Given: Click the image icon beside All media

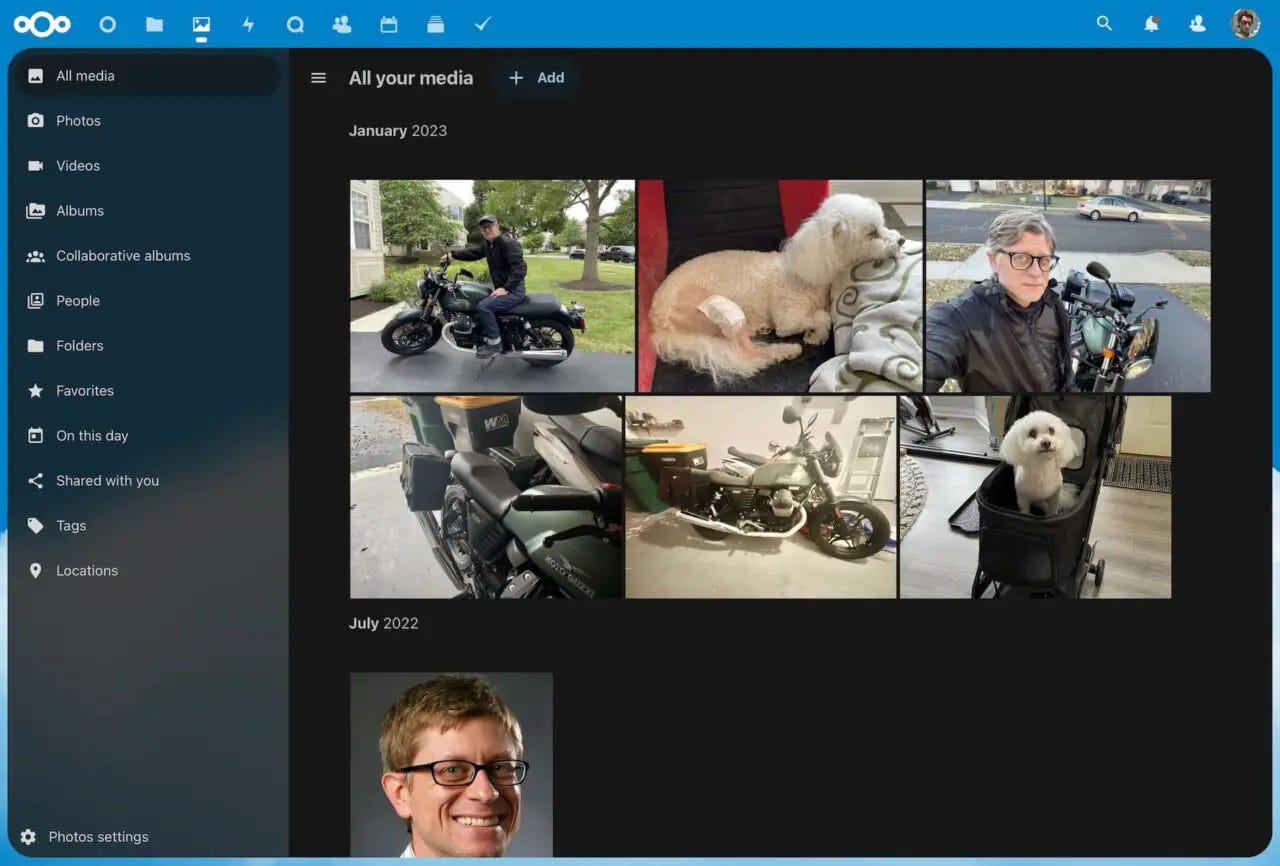Looking at the screenshot, I should (x=35, y=76).
